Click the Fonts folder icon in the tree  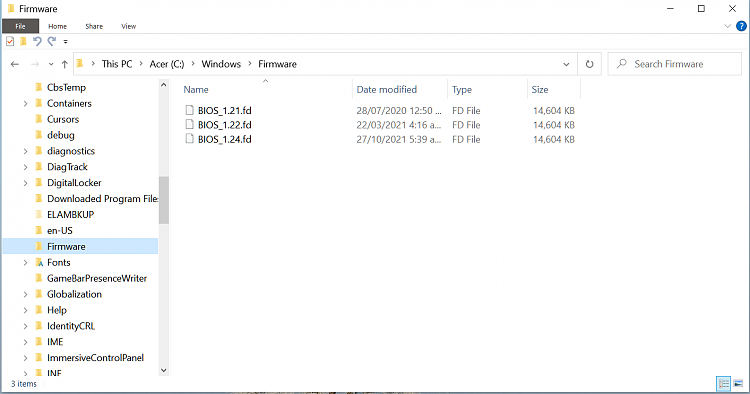[39, 262]
